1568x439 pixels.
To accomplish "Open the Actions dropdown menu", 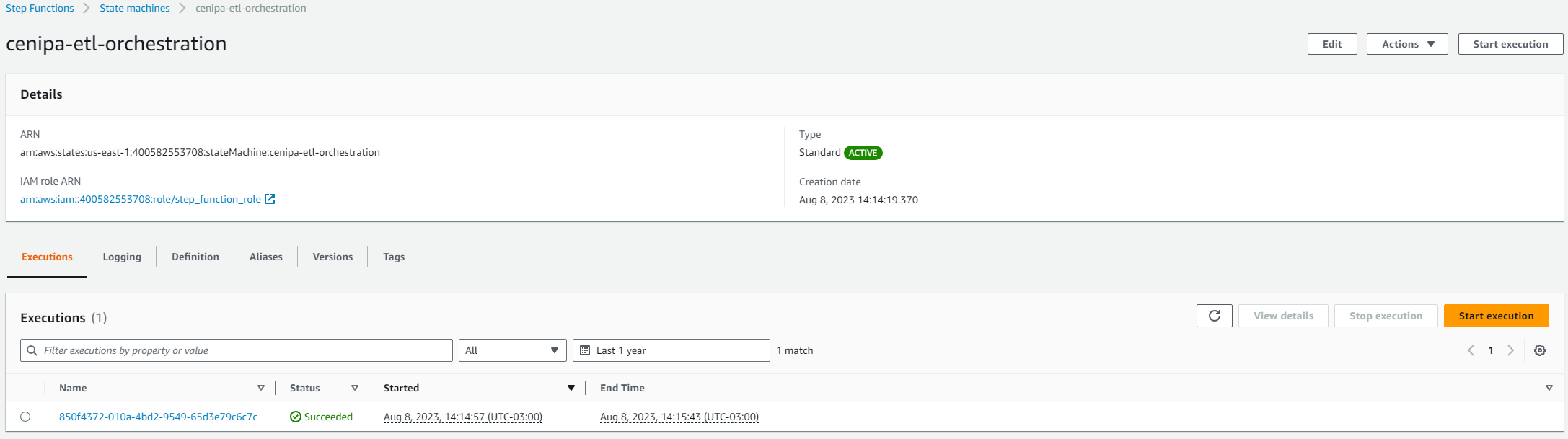I will pyautogui.click(x=1407, y=44).
